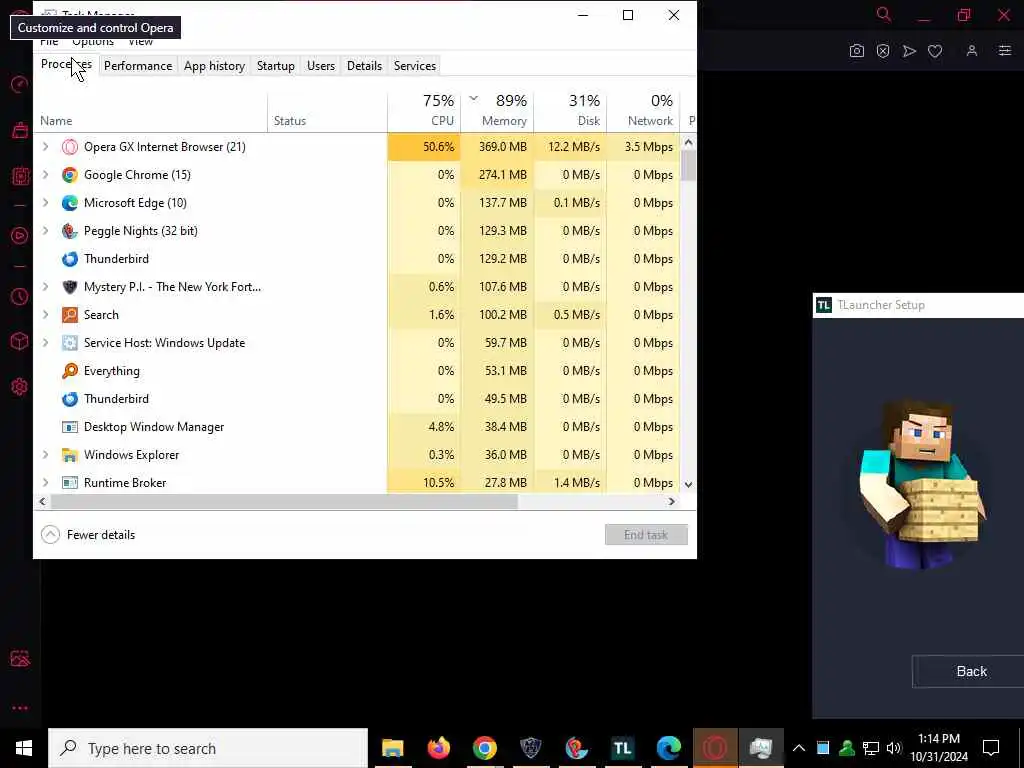Viewport: 1024px width, 768px height.
Task: Sort by the Network column header
Action: (x=643, y=111)
